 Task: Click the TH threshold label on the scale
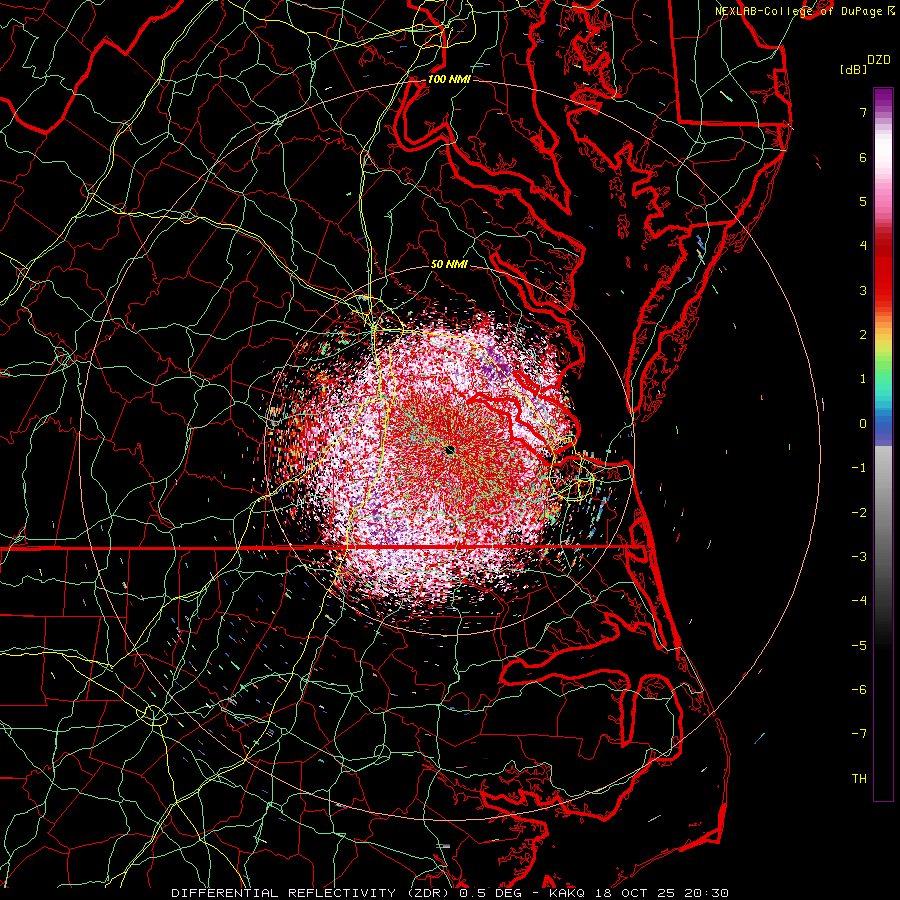[x=859, y=779]
